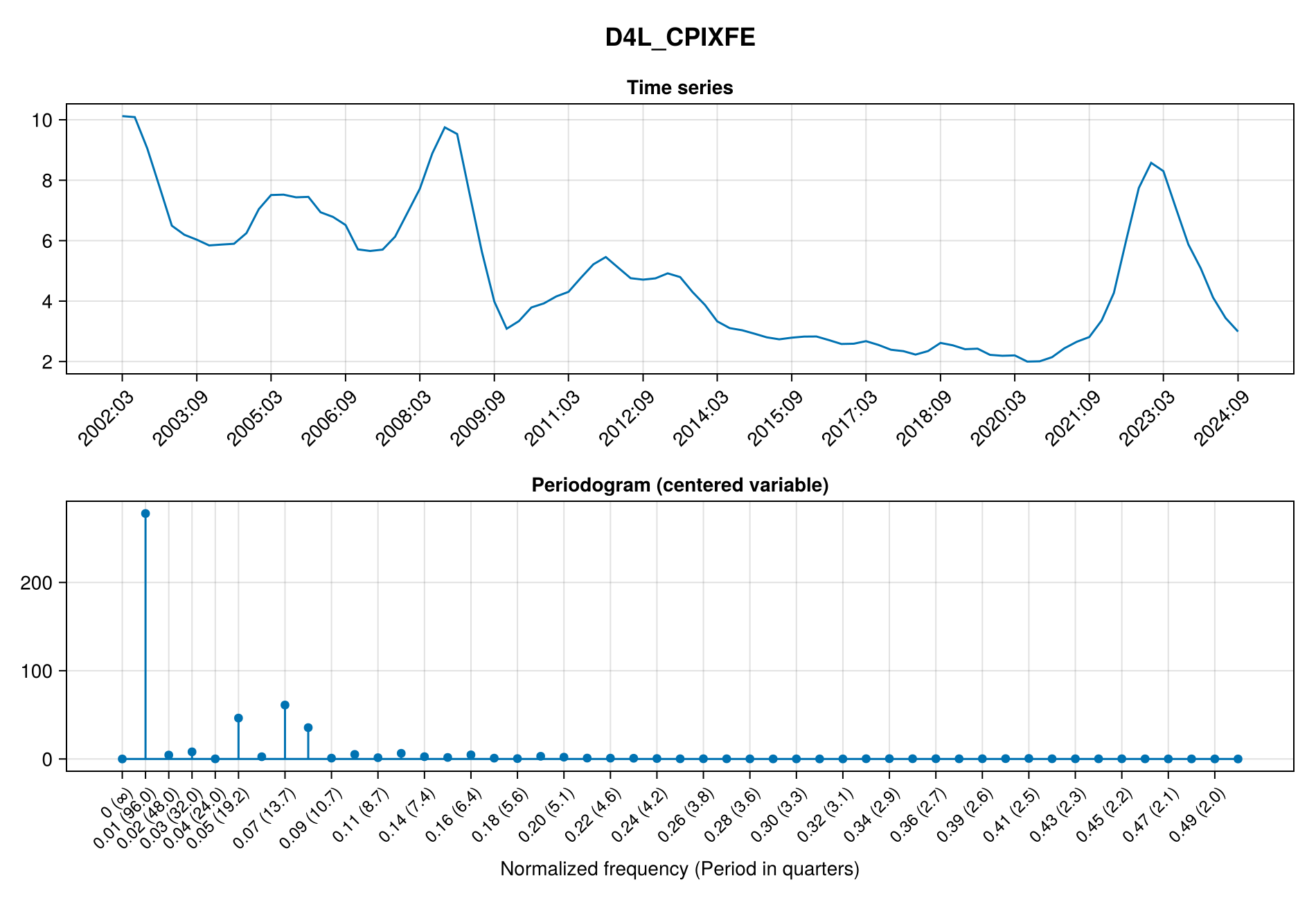Click the periodogram marker at frequency 0

[x=122, y=759]
